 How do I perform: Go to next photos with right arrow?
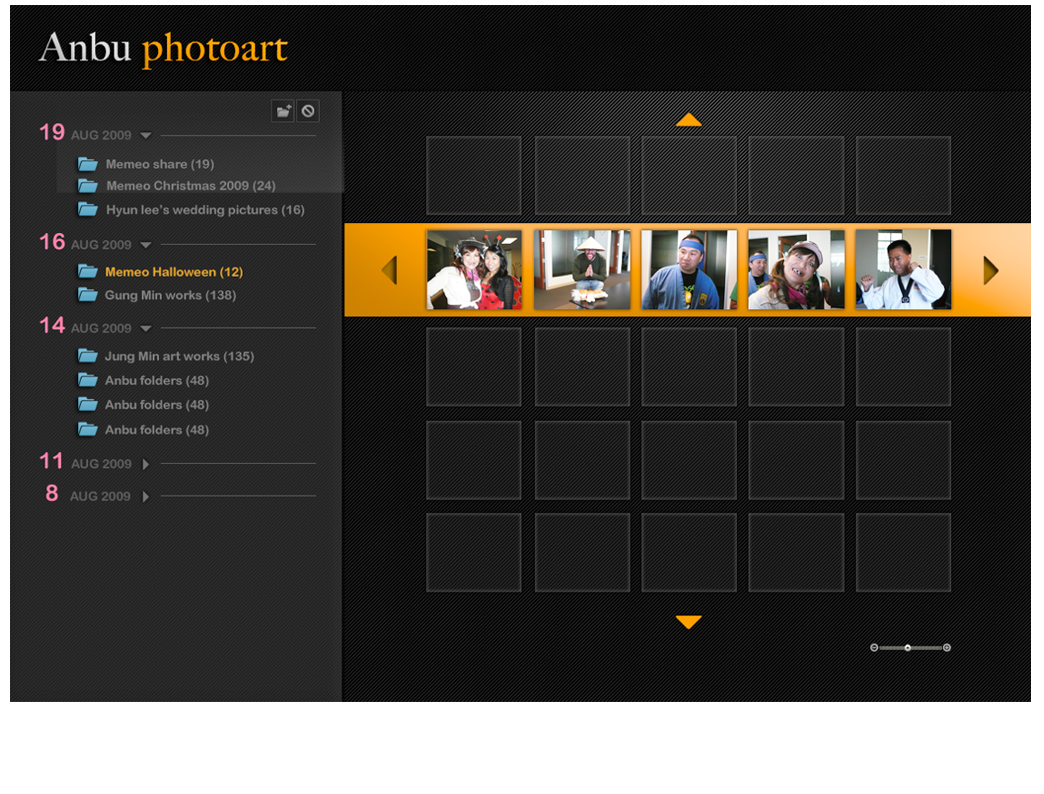click(990, 270)
